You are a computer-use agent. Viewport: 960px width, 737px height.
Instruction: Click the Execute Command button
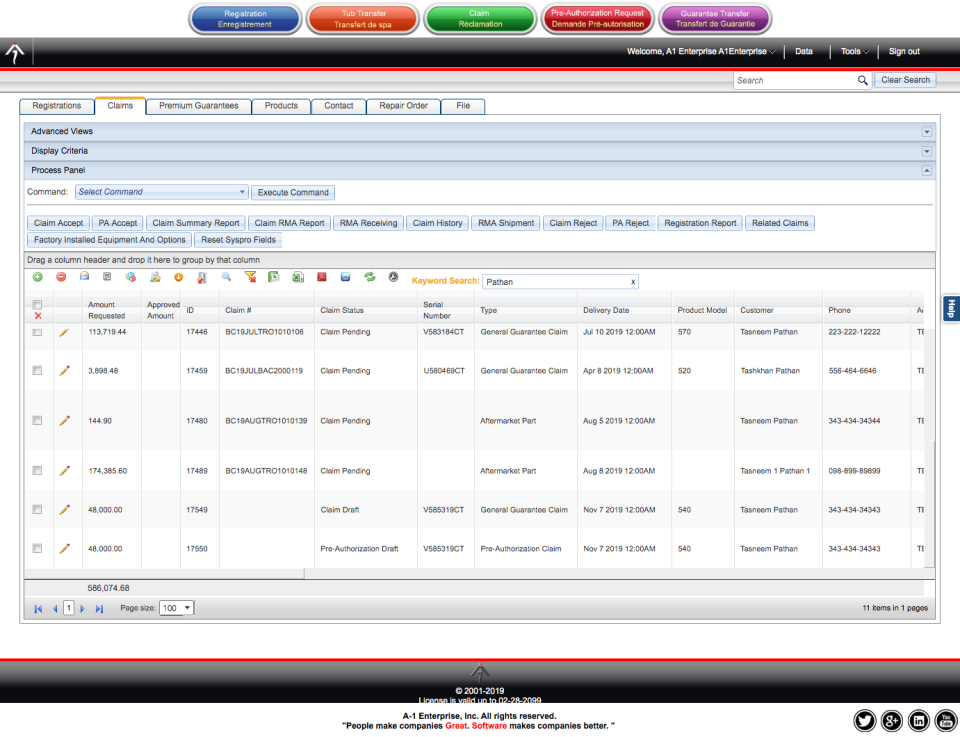(x=293, y=192)
